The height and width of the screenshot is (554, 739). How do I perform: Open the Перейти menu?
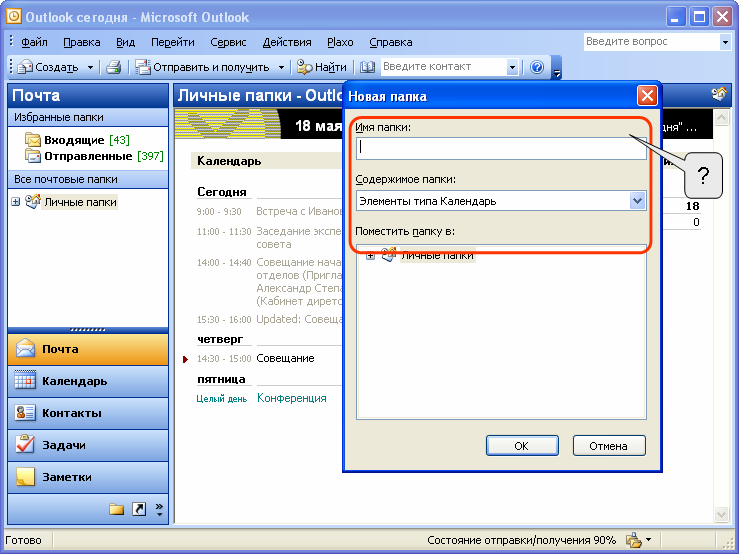point(172,42)
